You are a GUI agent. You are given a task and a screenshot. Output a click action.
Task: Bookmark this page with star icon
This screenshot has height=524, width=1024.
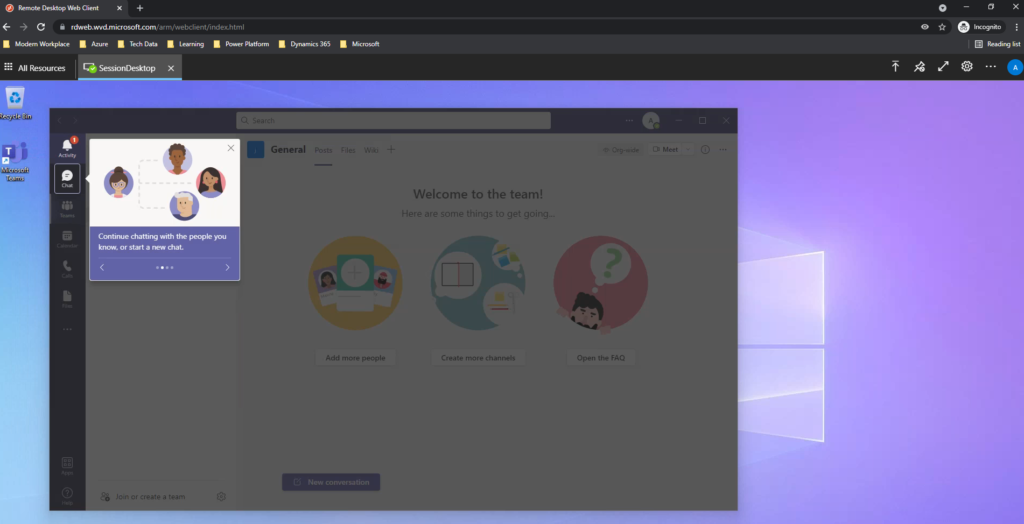pos(942,27)
